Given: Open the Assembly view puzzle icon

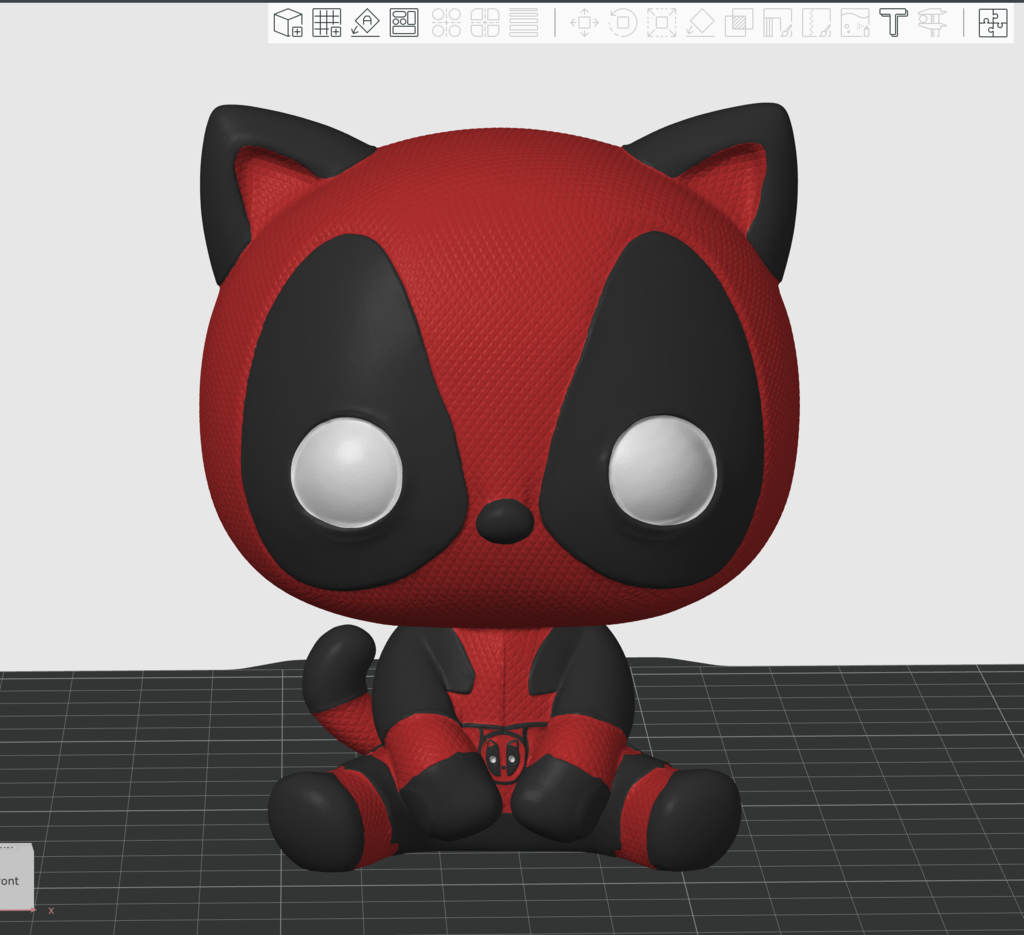Looking at the screenshot, I should click(x=993, y=23).
